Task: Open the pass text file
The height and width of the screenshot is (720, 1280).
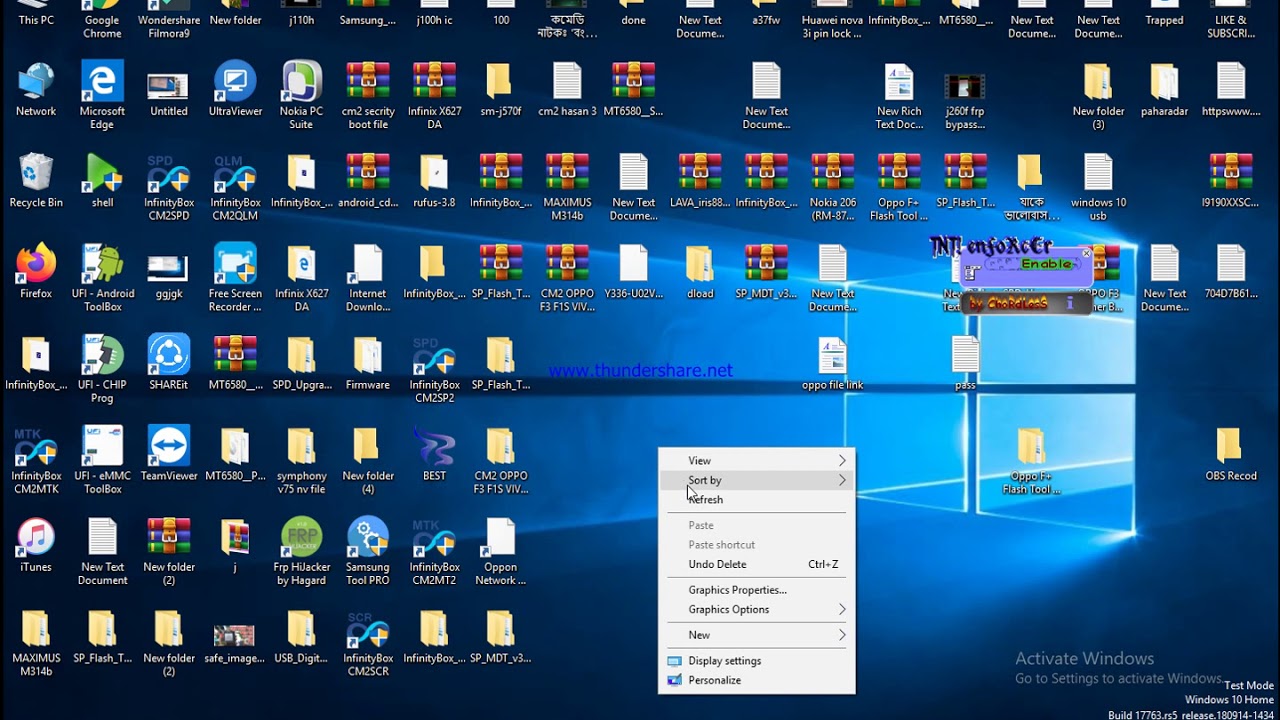Action: [x=965, y=354]
